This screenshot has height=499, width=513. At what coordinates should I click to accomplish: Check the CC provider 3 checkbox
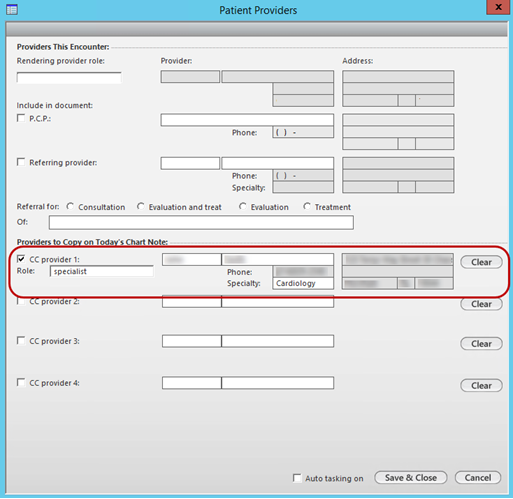[x=21, y=341]
